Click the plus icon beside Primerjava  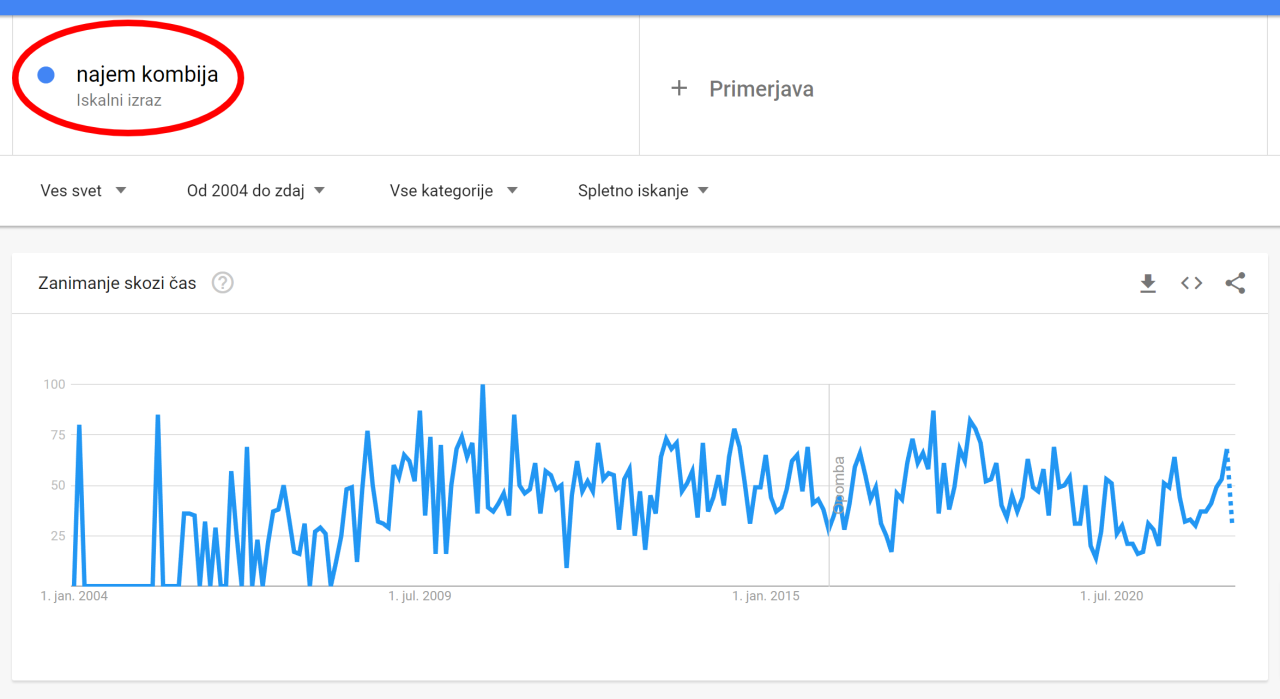(679, 89)
